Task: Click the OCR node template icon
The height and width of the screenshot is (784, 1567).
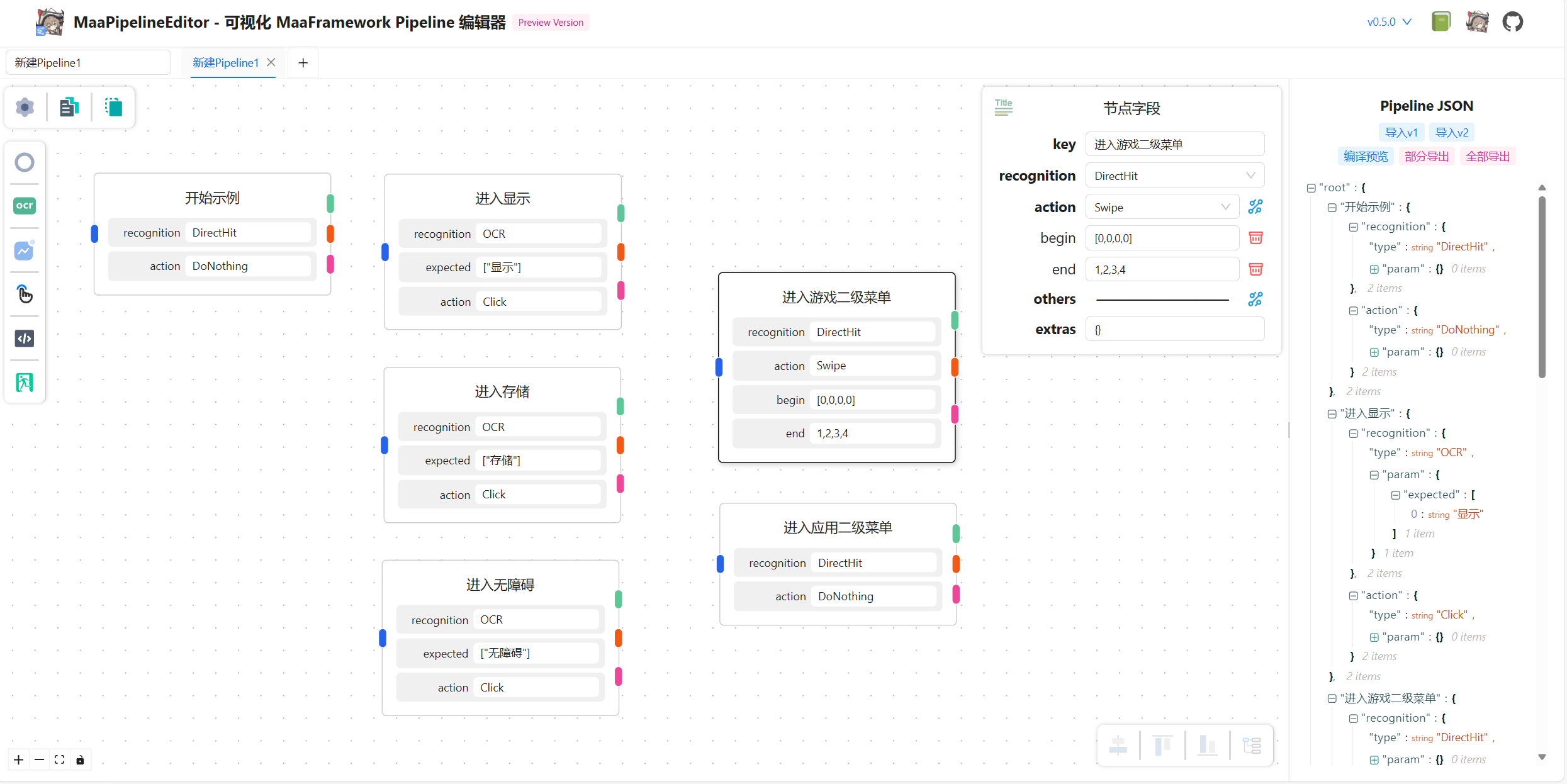Action: [25, 206]
